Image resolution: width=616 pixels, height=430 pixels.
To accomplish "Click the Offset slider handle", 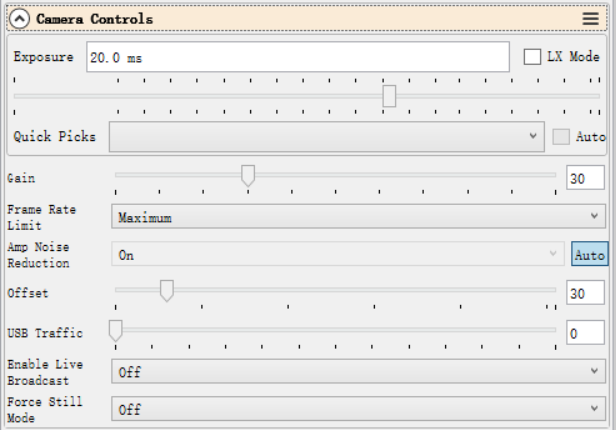I will pyautogui.click(x=167, y=290).
